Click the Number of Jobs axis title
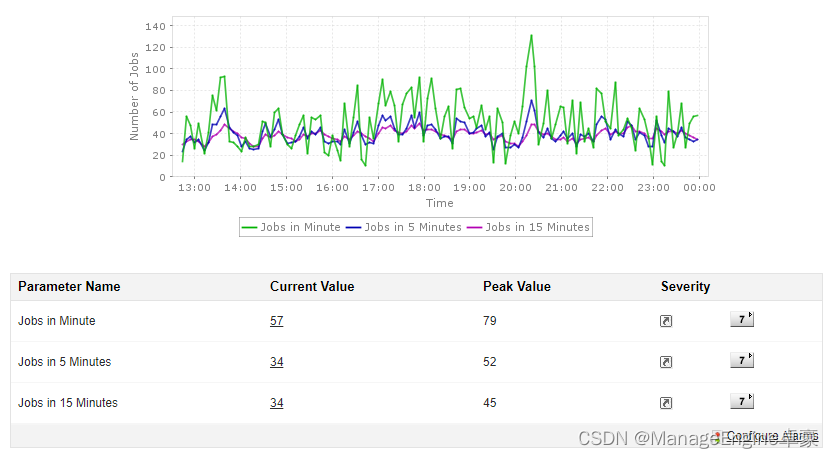Image resolution: width=833 pixels, height=458 pixels. tap(134, 96)
